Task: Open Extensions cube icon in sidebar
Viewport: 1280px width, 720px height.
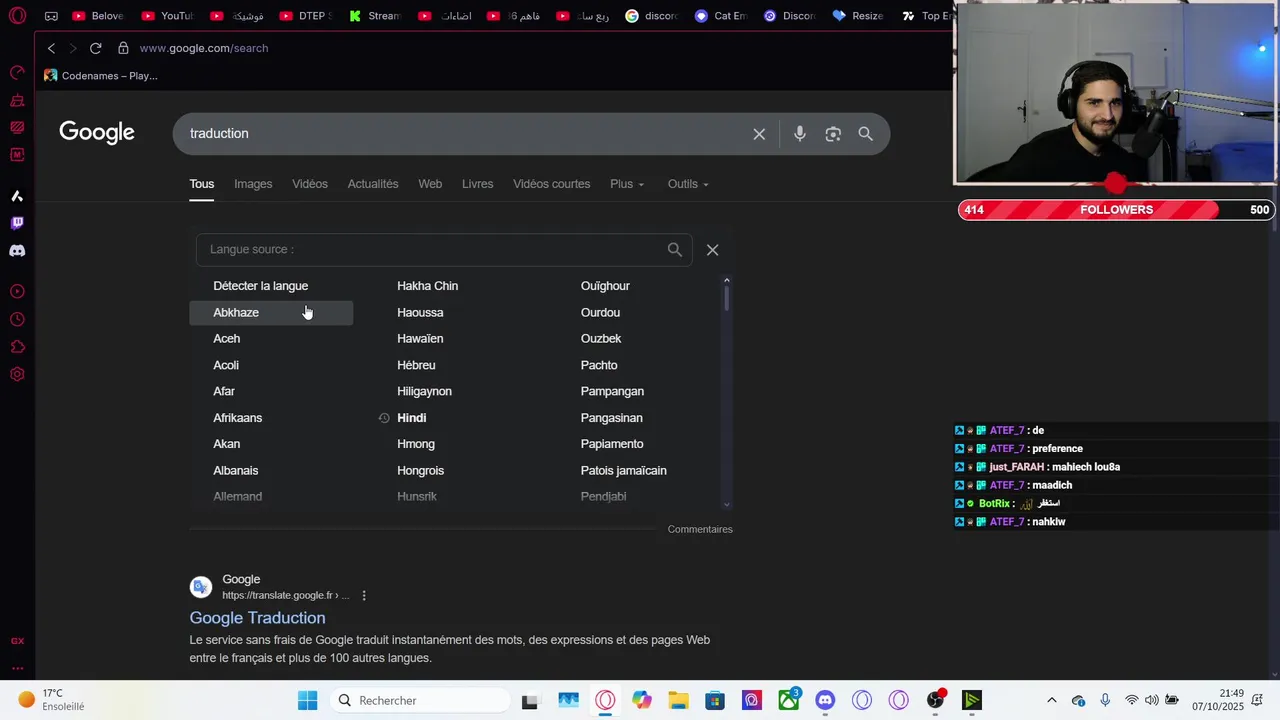Action: click(x=17, y=347)
